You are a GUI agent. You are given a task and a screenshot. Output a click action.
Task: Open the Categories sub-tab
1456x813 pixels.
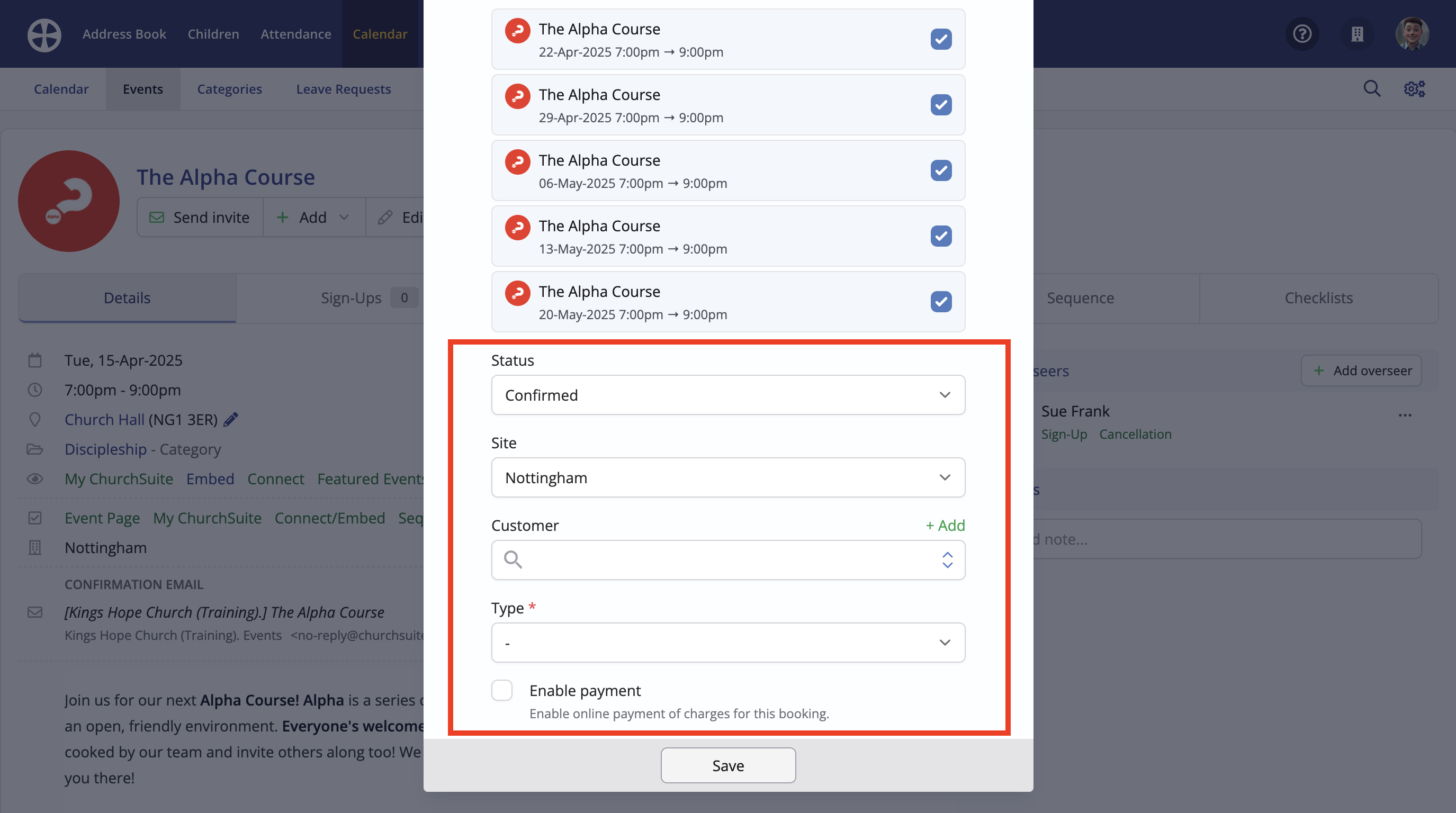tap(229, 89)
